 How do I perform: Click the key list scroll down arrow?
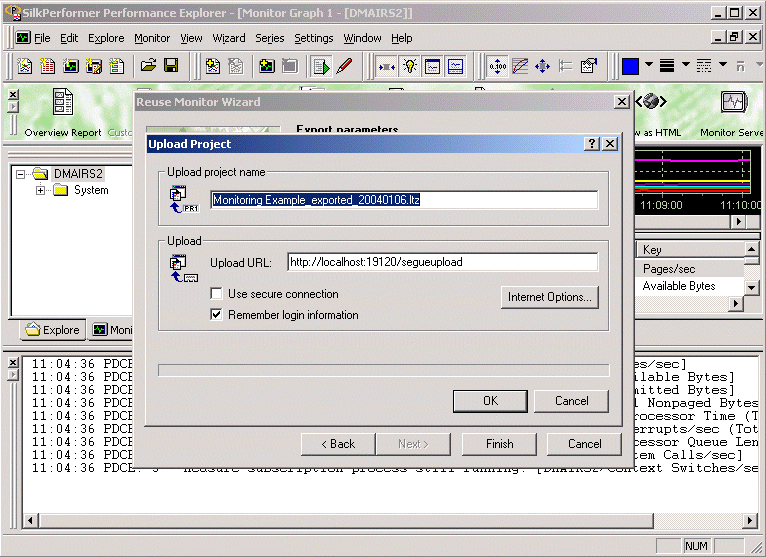click(752, 287)
